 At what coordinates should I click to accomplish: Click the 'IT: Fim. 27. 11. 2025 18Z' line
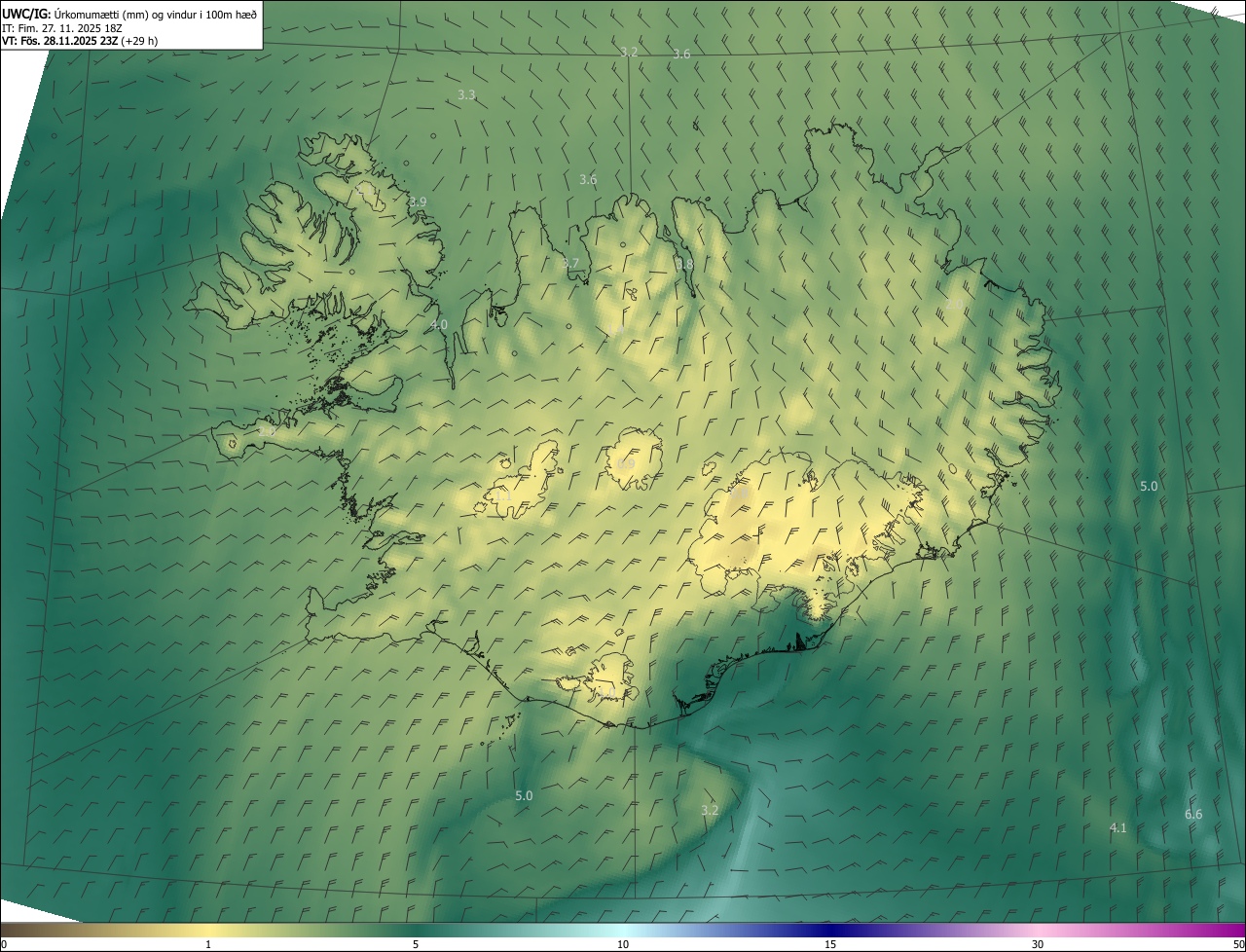point(61,27)
